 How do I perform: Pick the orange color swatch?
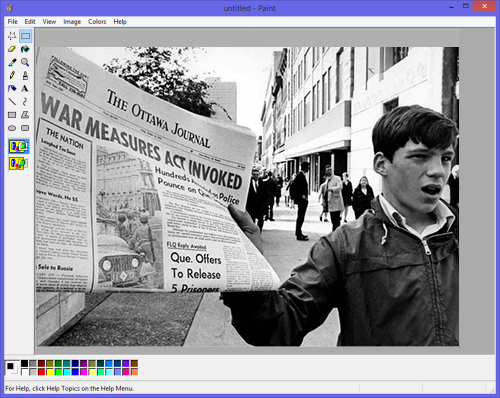coord(134,372)
